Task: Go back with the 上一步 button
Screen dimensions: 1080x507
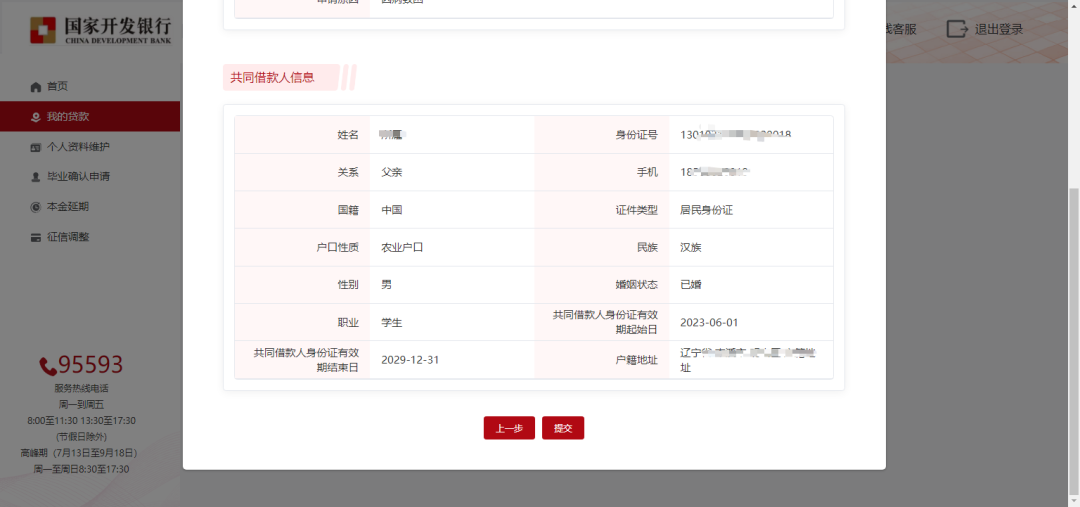Action: tap(509, 428)
